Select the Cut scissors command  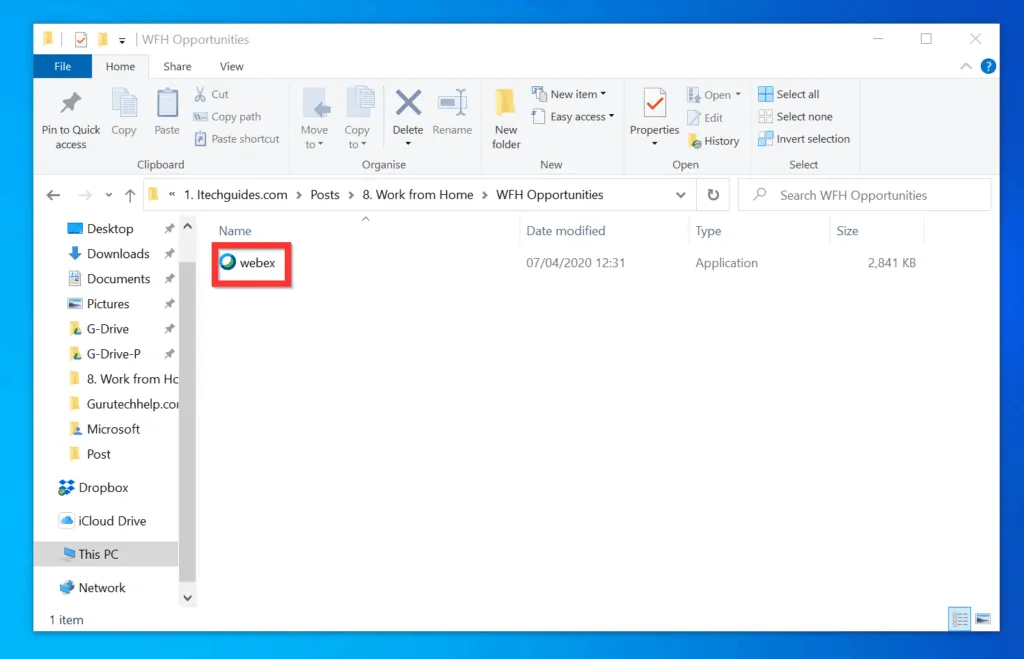point(211,94)
